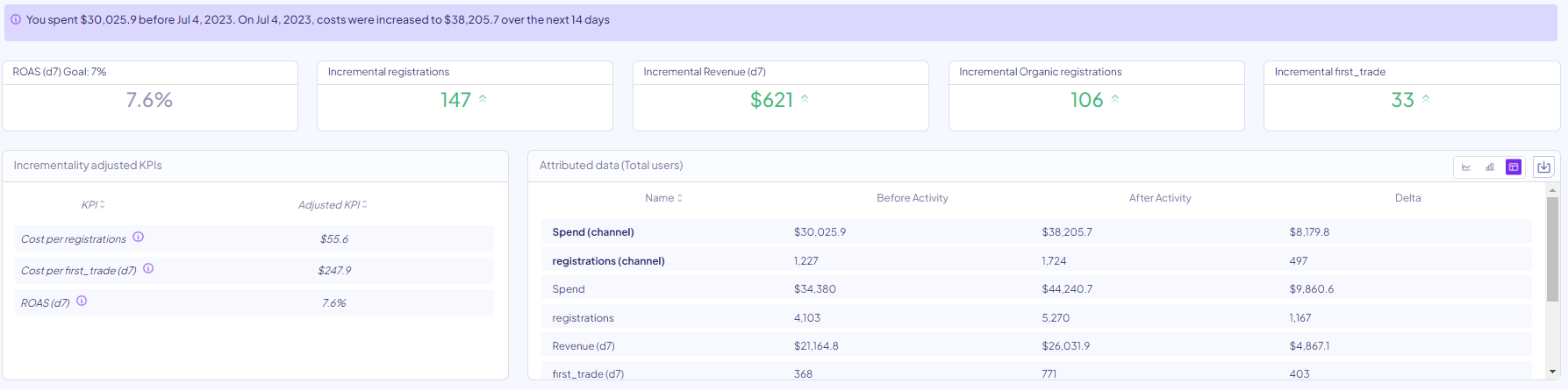Open info icon for Cost per first_trade (d7)
Screen dimensions: 1568x390
pyautogui.click(x=148, y=269)
